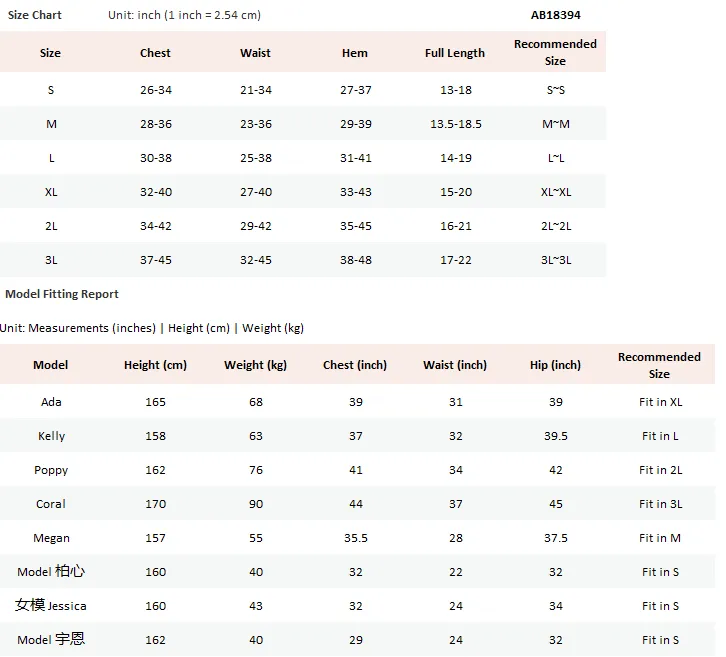Click the 3L~3L recommended size cell
Image resolution: width=726 pixels, height=657 pixels.
(x=556, y=260)
